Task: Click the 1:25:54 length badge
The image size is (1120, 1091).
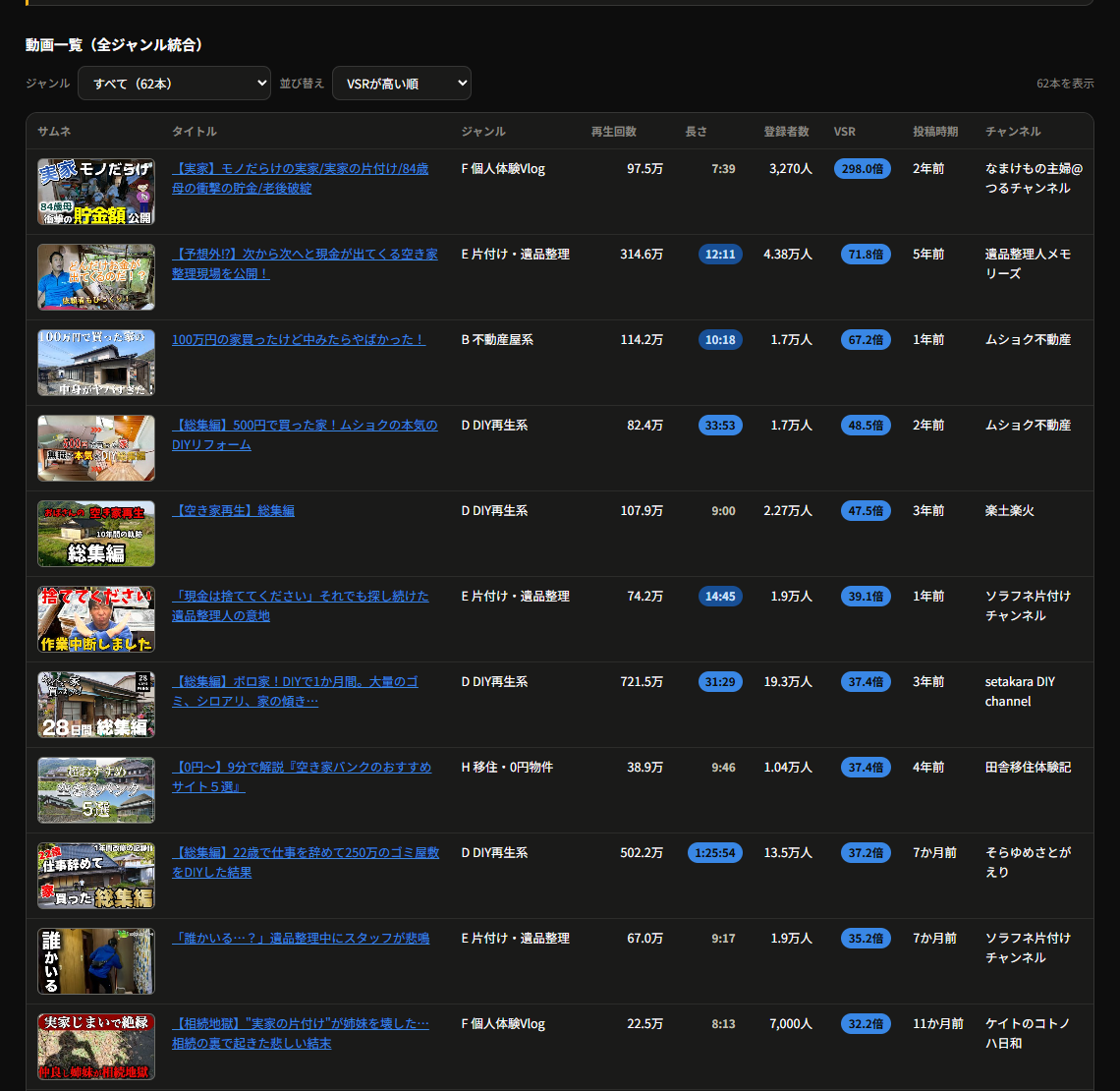Action: (715, 852)
